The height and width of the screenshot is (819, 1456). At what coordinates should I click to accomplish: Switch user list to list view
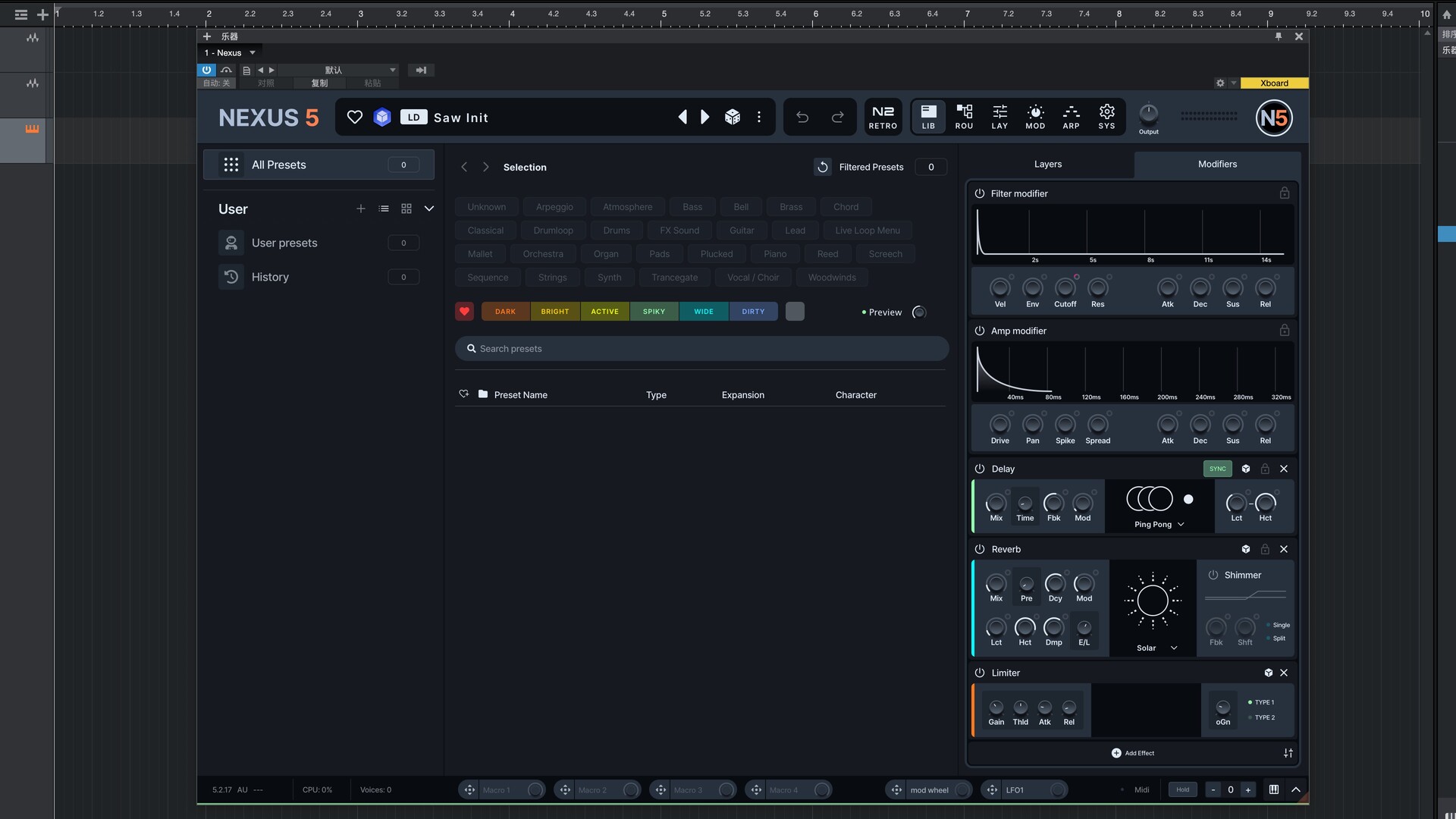[384, 209]
